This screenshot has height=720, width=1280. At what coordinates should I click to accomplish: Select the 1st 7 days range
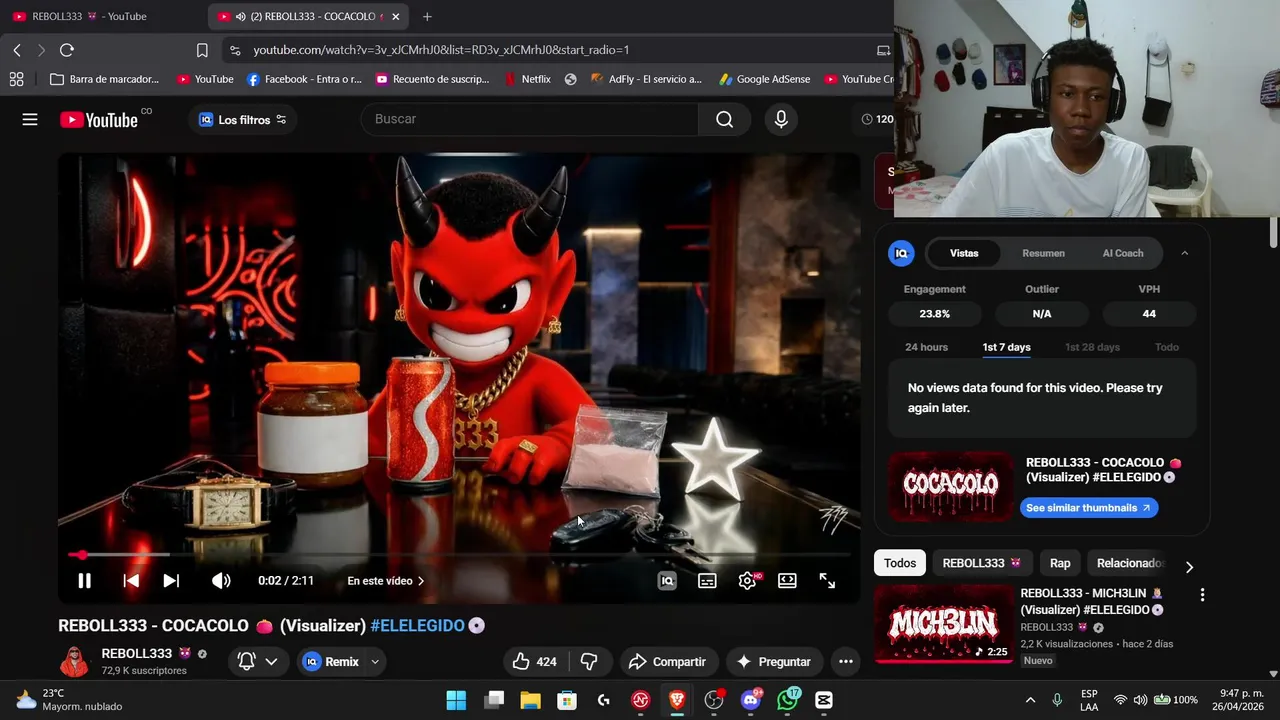1006,347
